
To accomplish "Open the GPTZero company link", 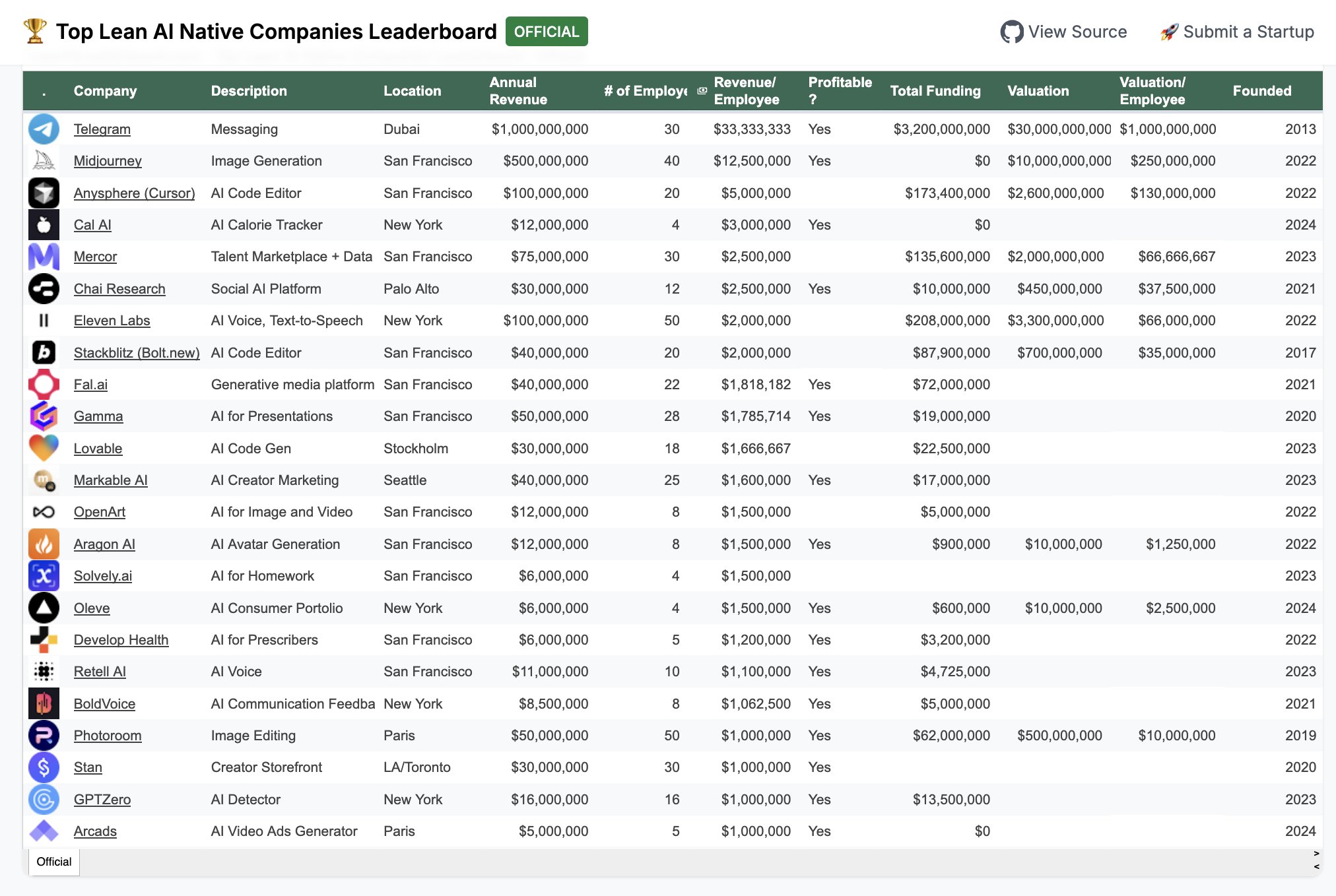I will point(102,800).
